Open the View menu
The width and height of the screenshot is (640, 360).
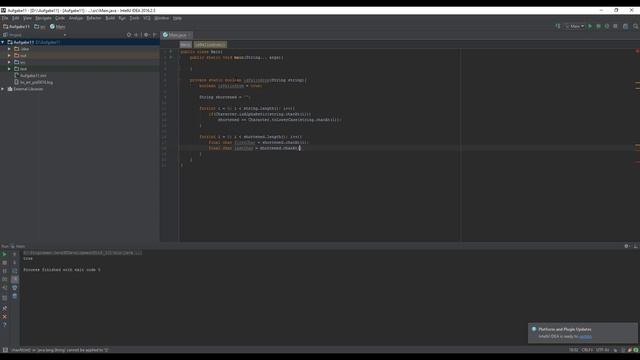pos(27,18)
